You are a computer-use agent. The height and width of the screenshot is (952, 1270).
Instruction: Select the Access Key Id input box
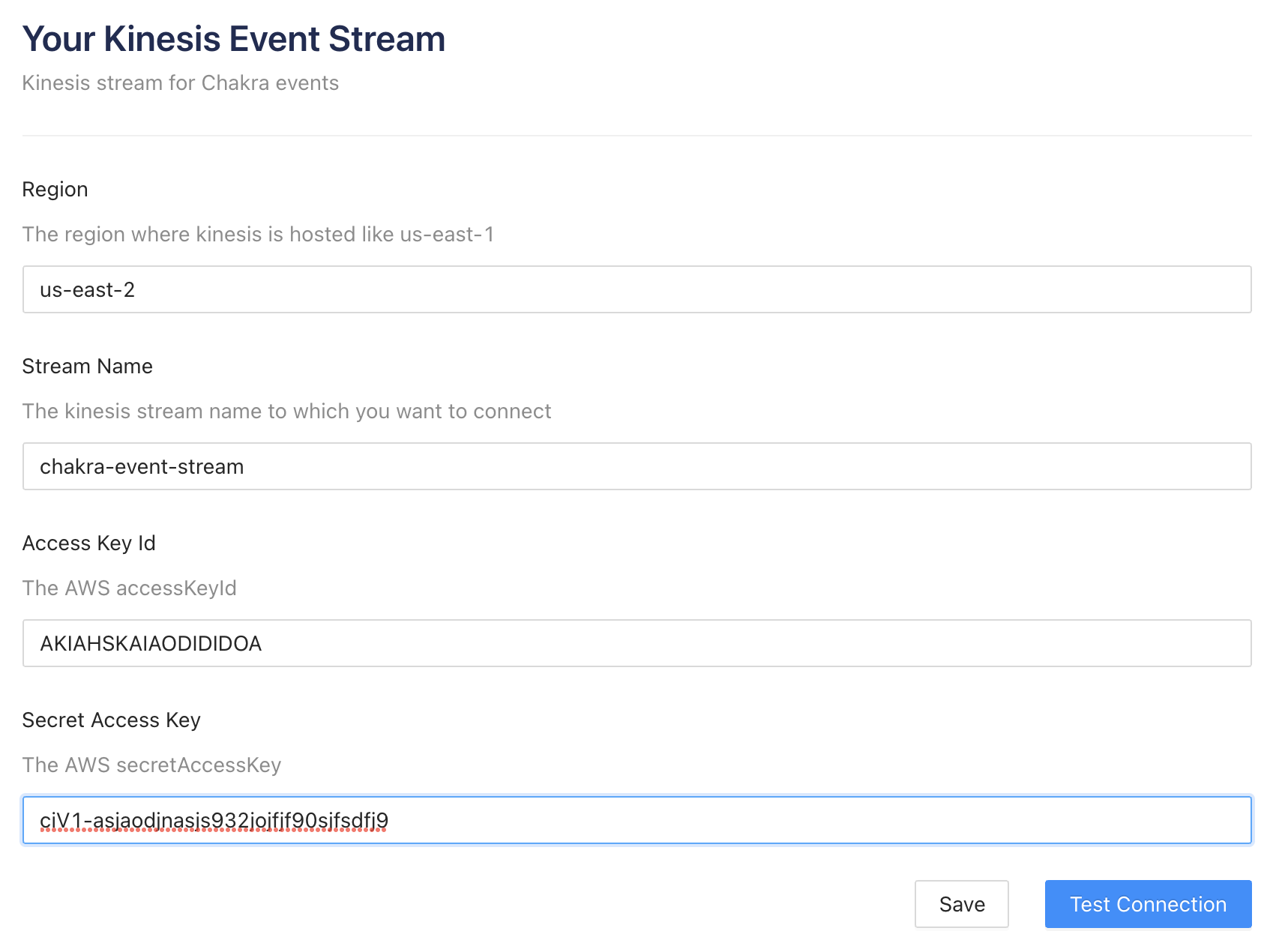[637, 643]
